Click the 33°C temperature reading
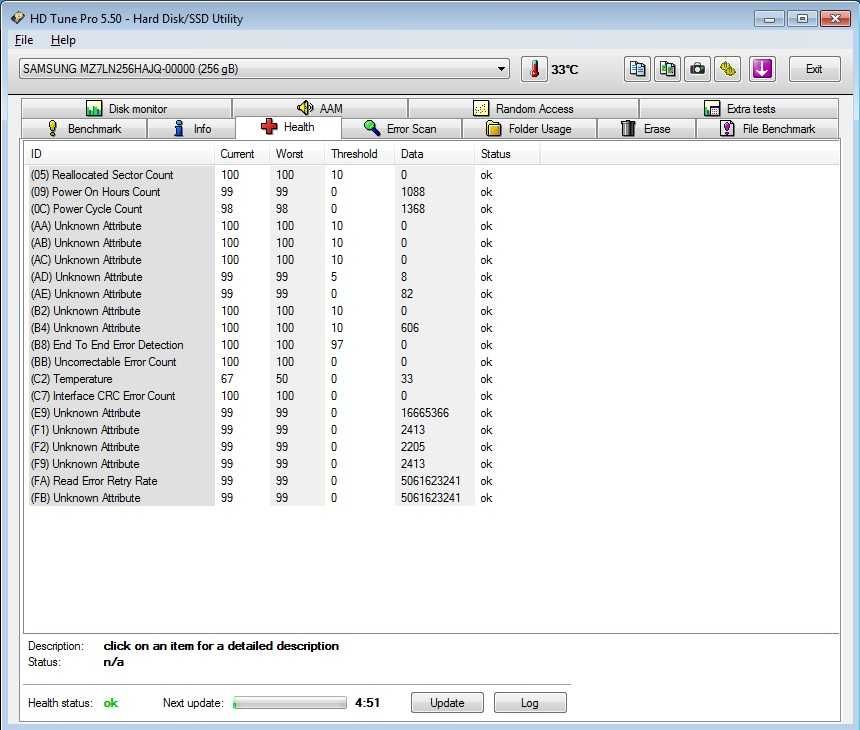 click(x=565, y=70)
